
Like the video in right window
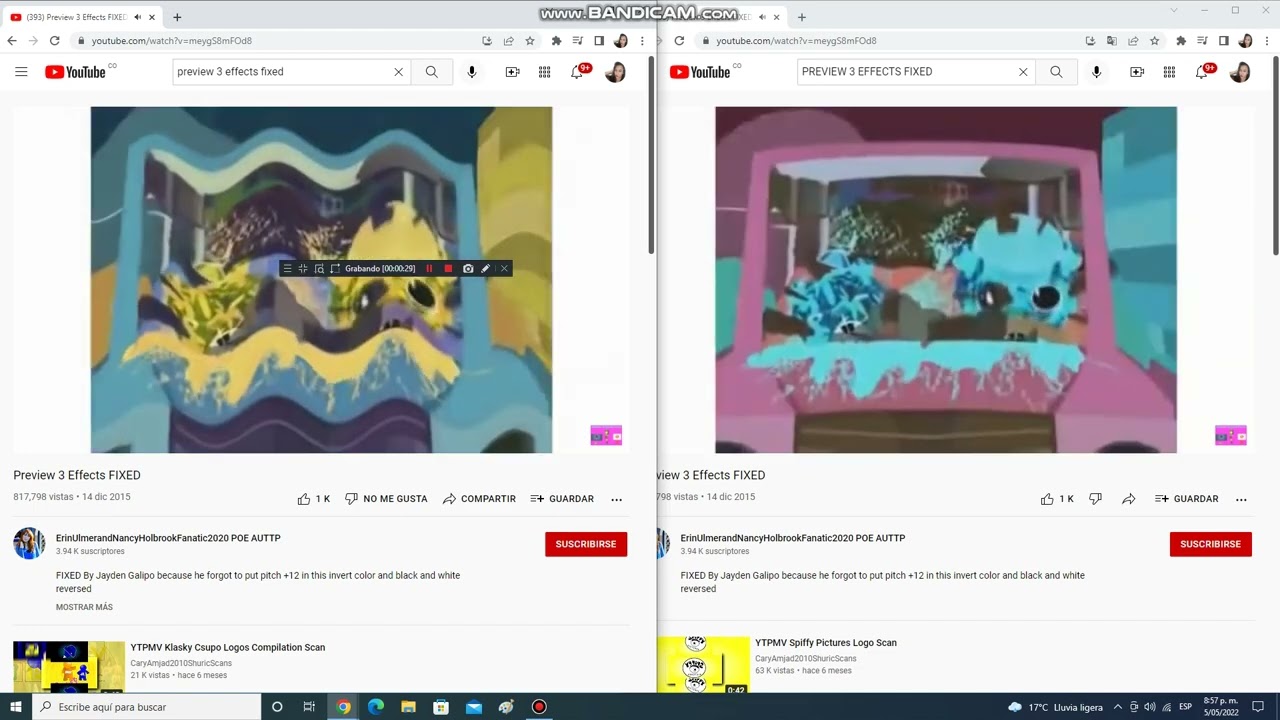(x=1057, y=499)
